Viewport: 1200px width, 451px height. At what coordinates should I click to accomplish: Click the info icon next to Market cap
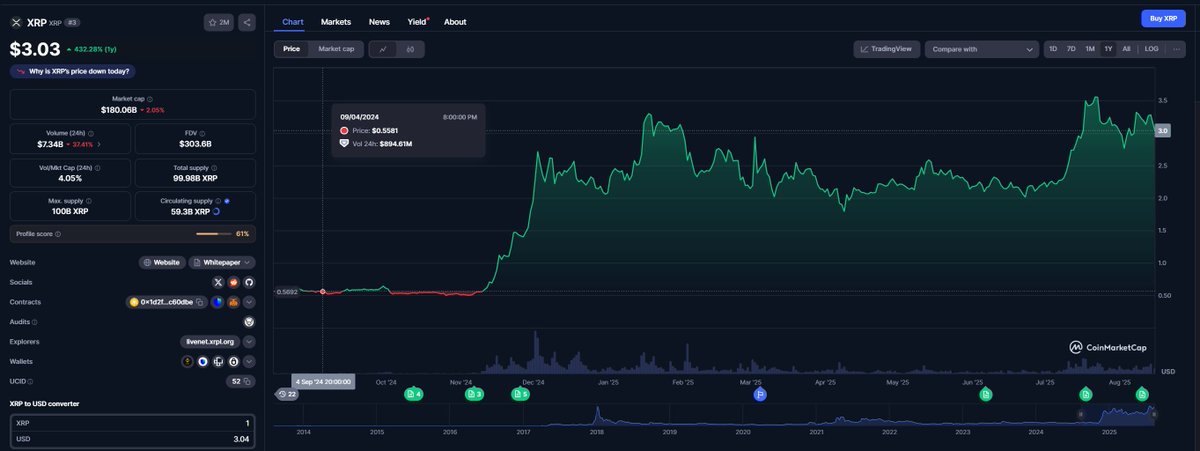click(150, 99)
